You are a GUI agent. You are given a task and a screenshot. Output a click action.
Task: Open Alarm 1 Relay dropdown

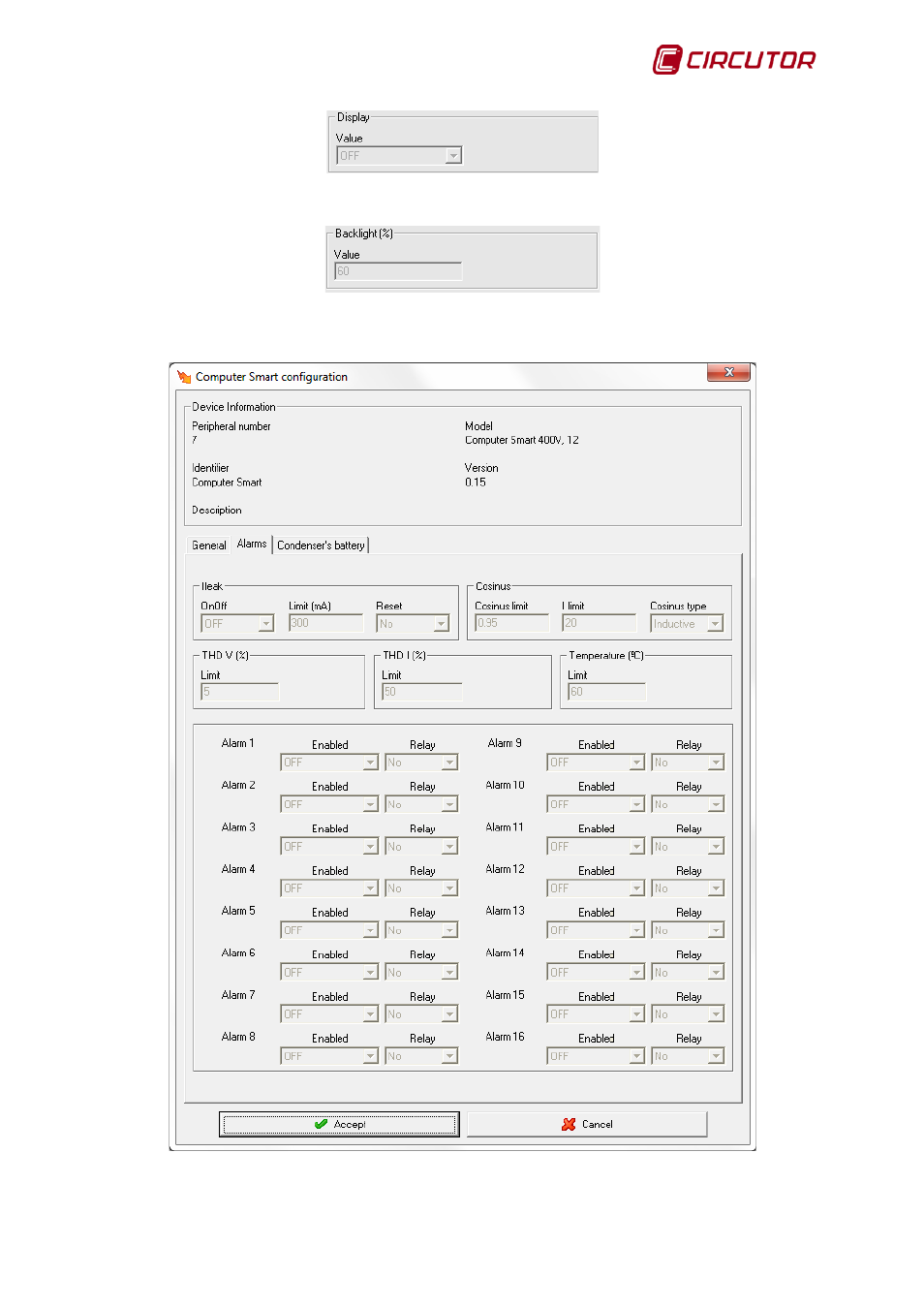pyautogui.click(x=421, y=763)
